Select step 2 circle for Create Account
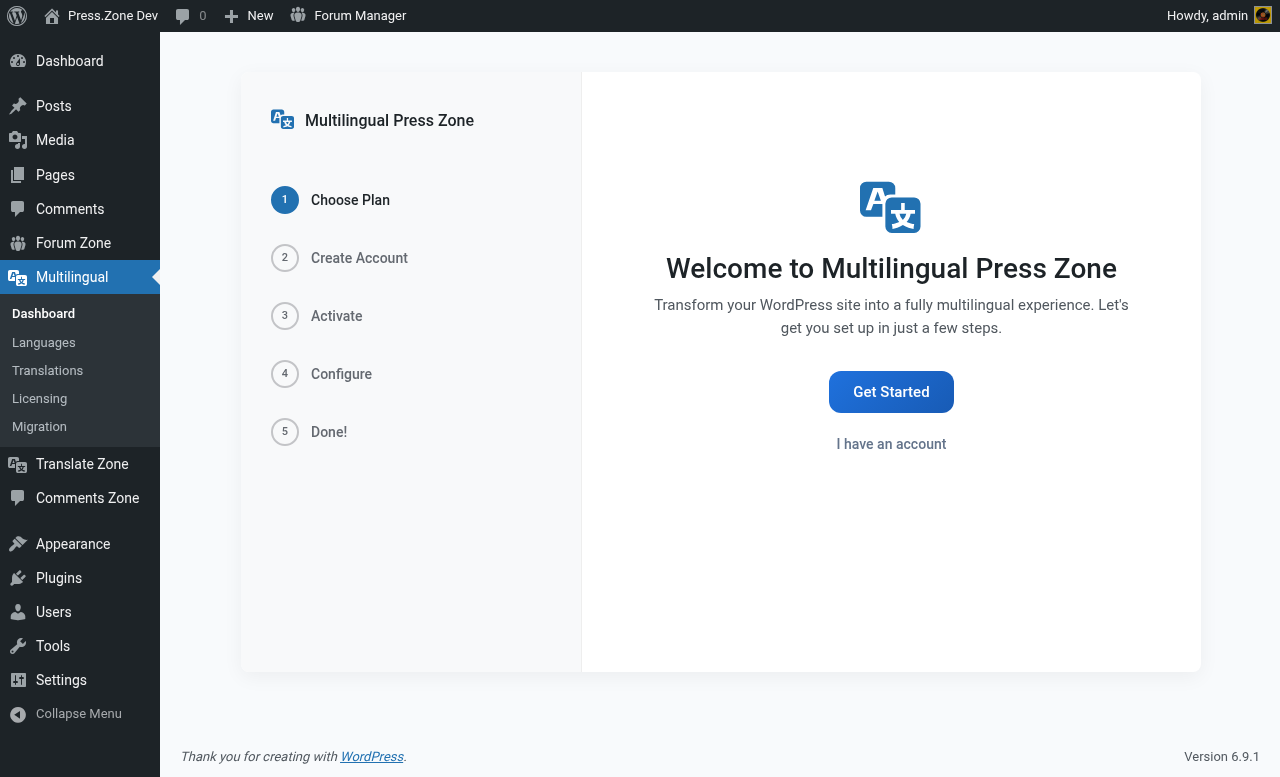Viewport: 1280px width, 777px height. coord(285,258)
